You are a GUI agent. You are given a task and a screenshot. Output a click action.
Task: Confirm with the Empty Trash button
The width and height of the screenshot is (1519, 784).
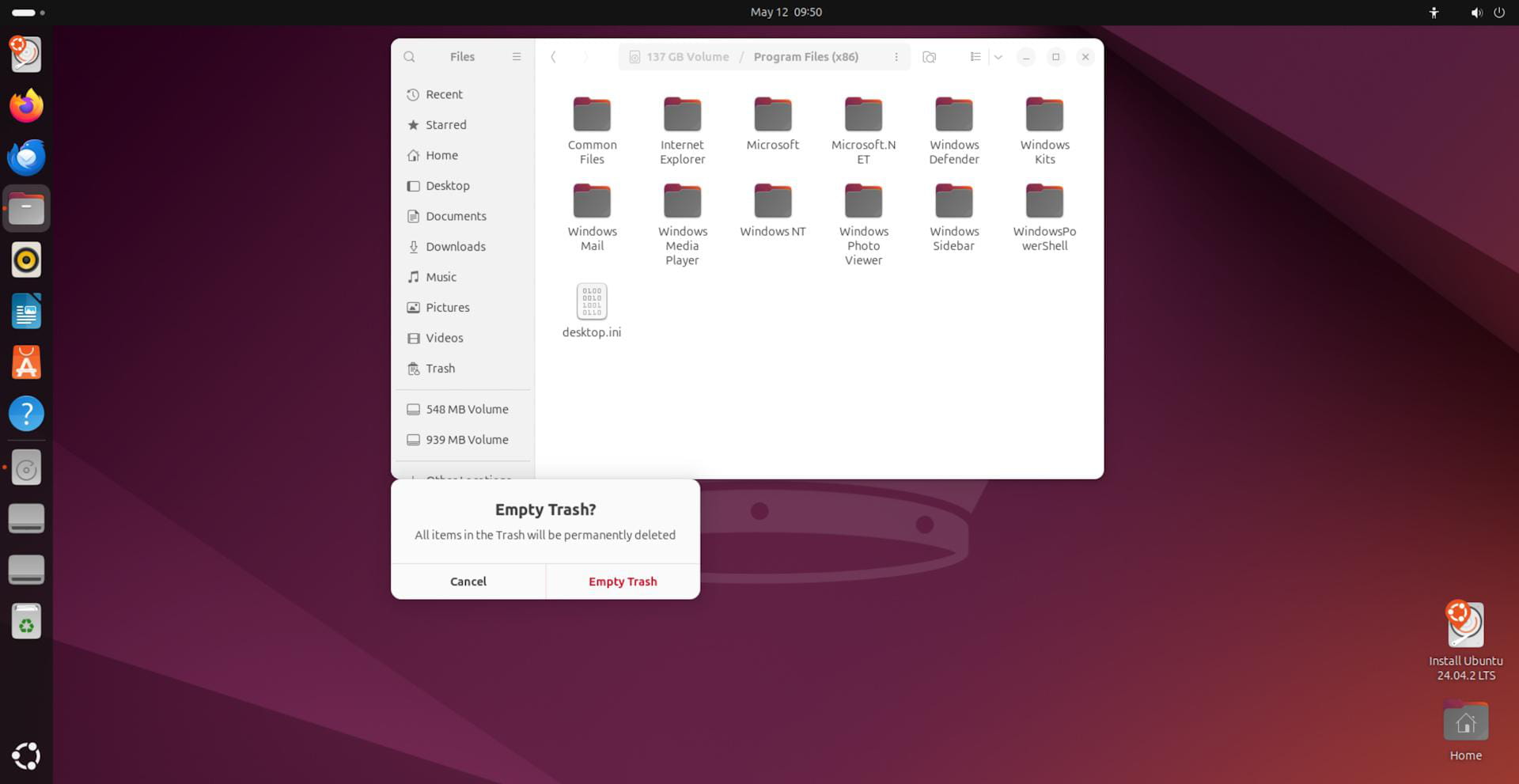623,581
